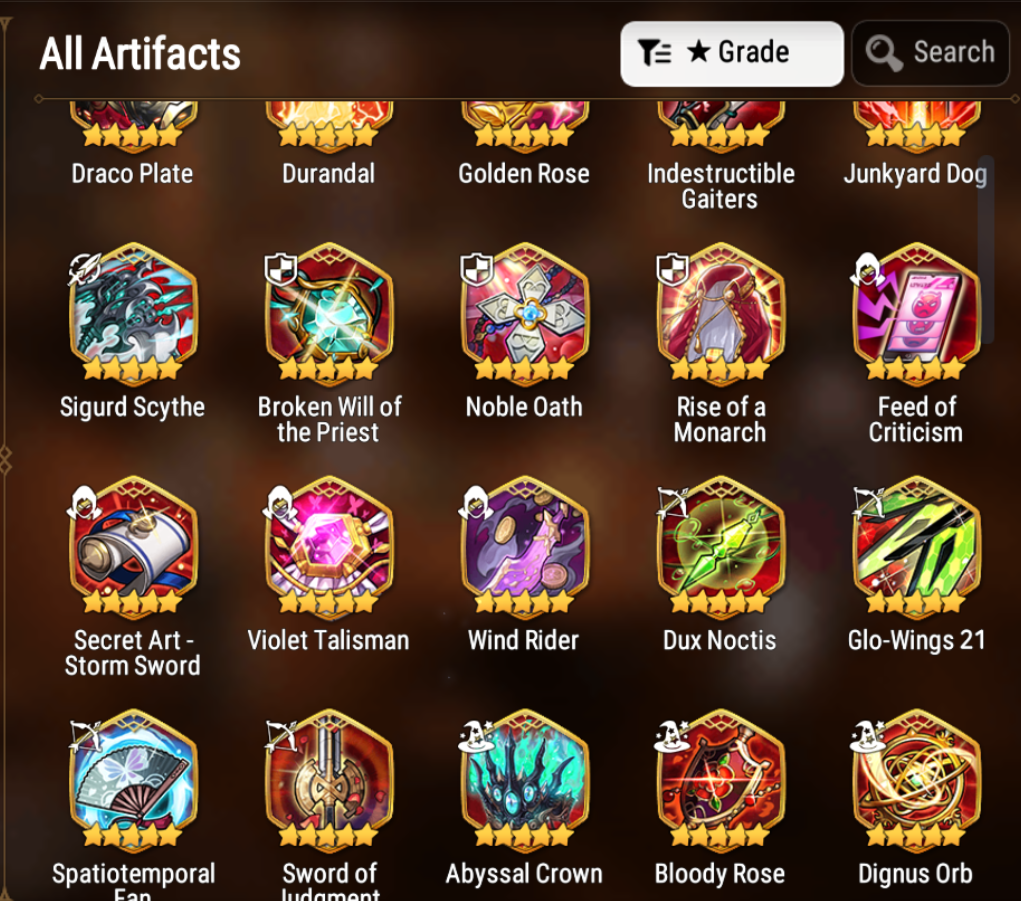Pick the Secret Art - Storm Sword scroll
The image size is (1021, 901).
[133, 545]
